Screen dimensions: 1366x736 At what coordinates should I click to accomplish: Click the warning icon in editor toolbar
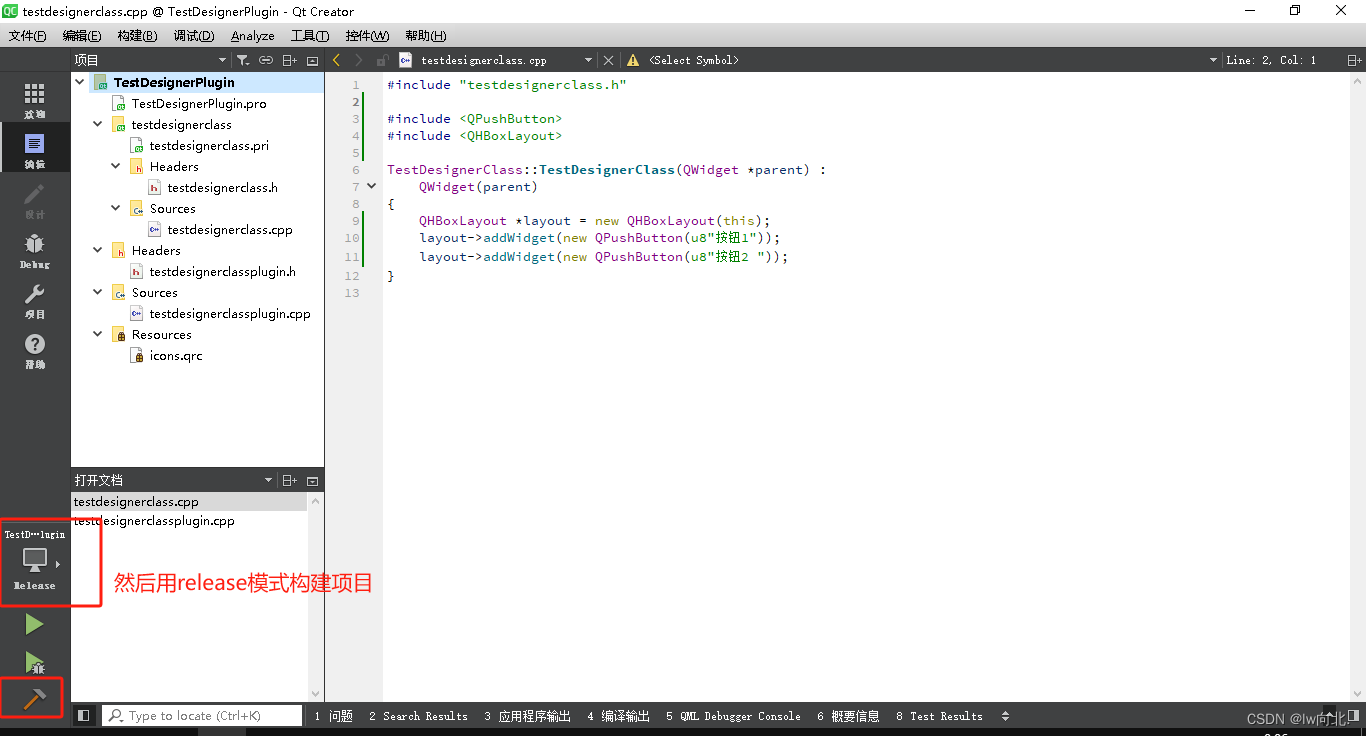click(632, 60)
